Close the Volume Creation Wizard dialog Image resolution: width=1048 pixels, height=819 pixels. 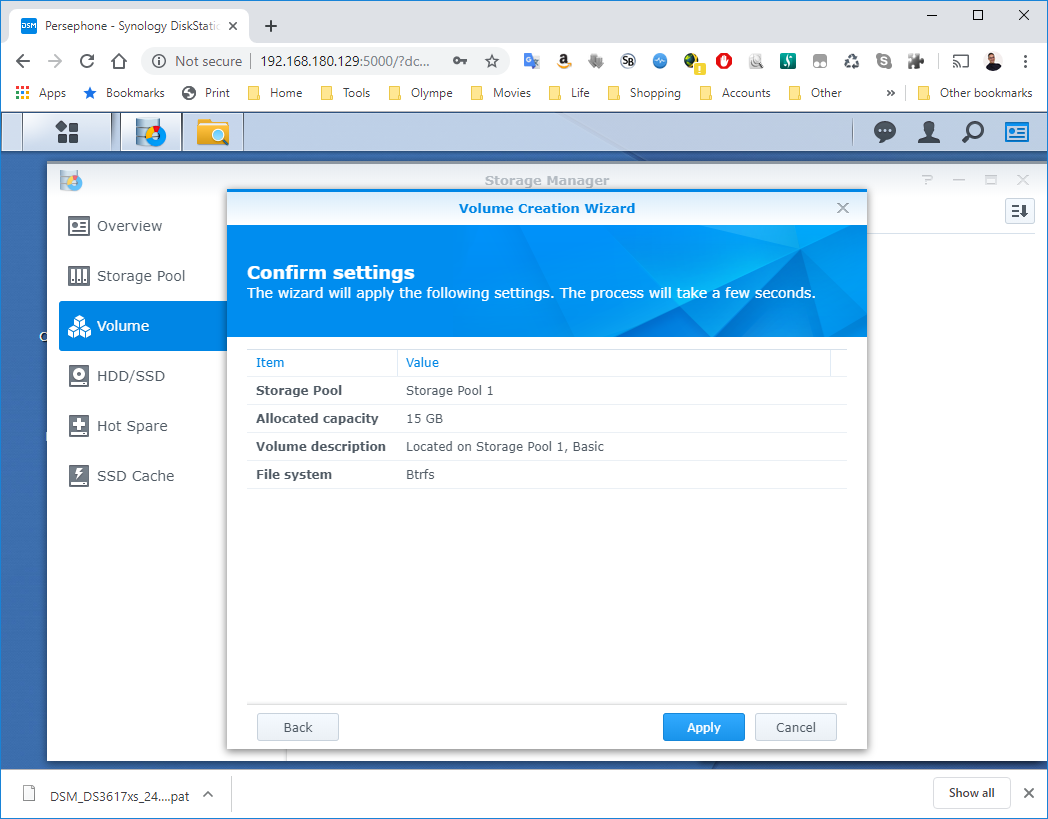click(843, 208)
